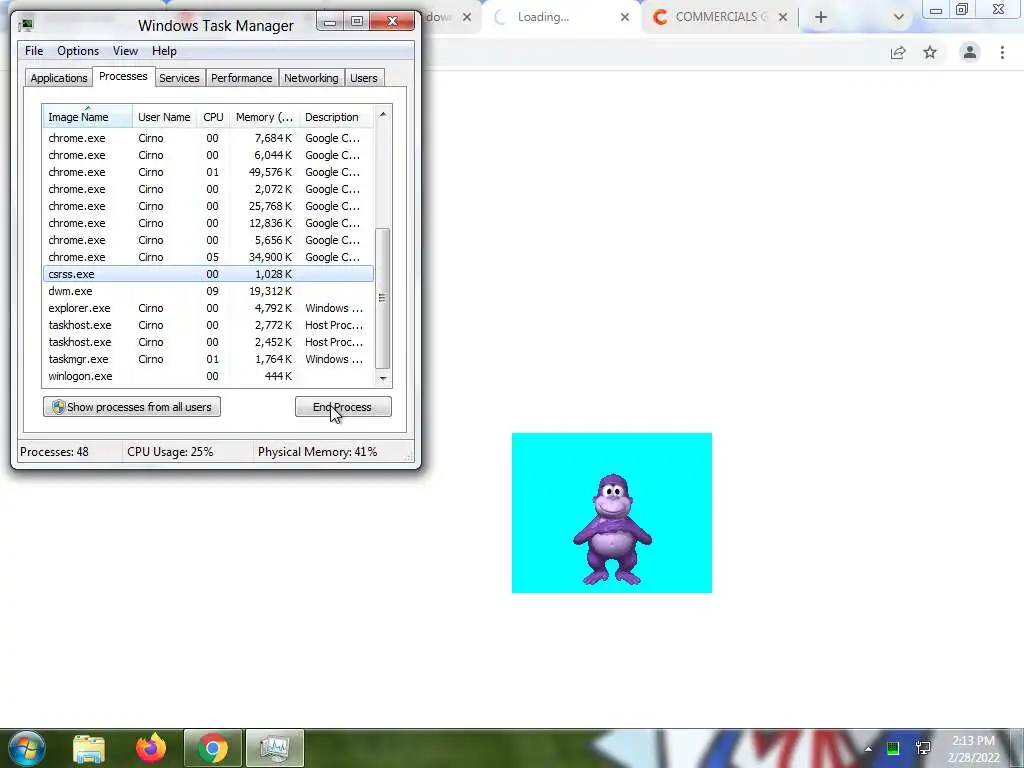Click the process list scroll-up arrow

pyautogui.click(x=383, y=115)
